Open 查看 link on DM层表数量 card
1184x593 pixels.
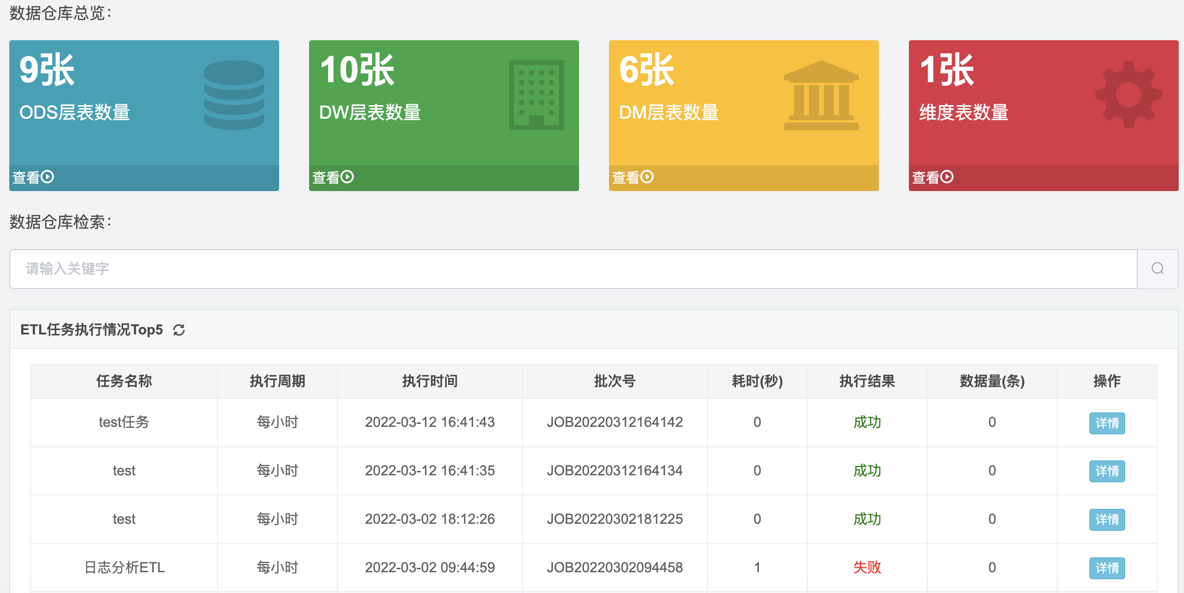point(633,178)
